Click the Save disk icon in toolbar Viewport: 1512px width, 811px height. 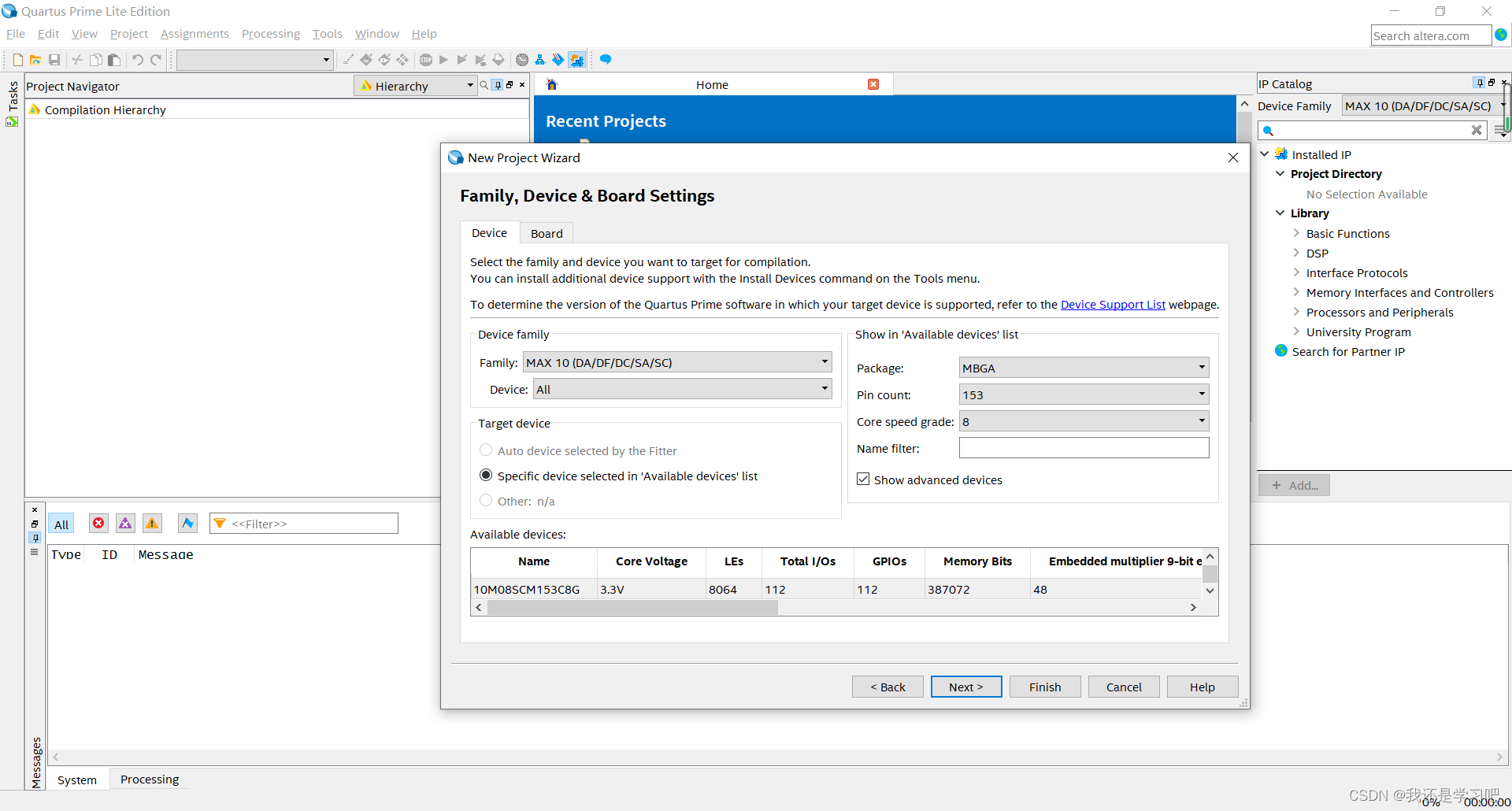(x=54, y=60)
